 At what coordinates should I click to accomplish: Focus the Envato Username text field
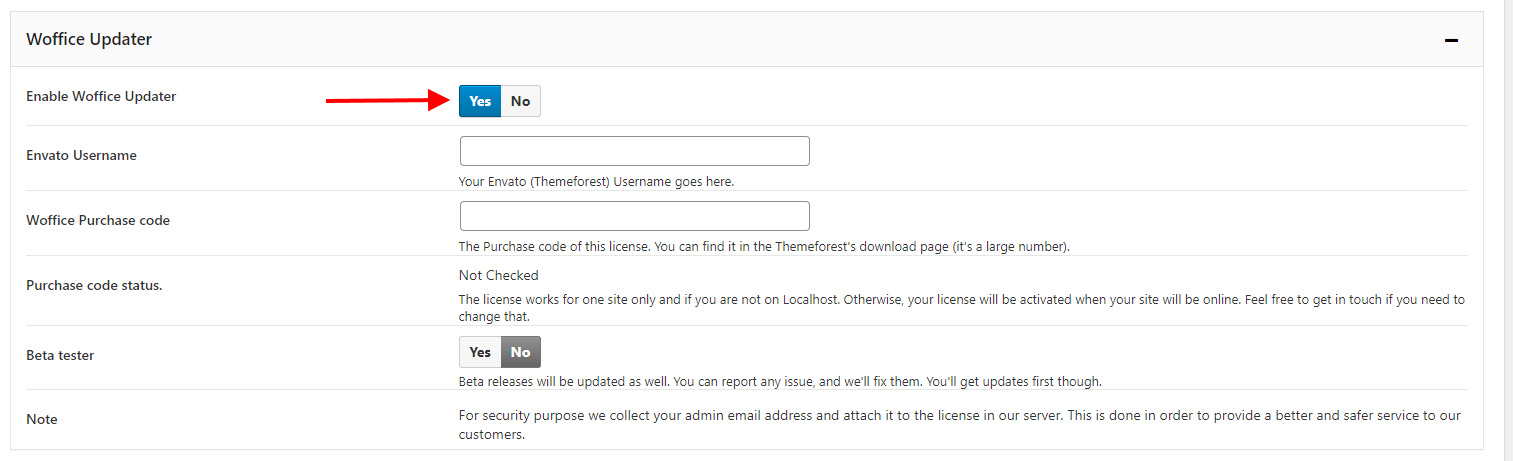(634, 151)
